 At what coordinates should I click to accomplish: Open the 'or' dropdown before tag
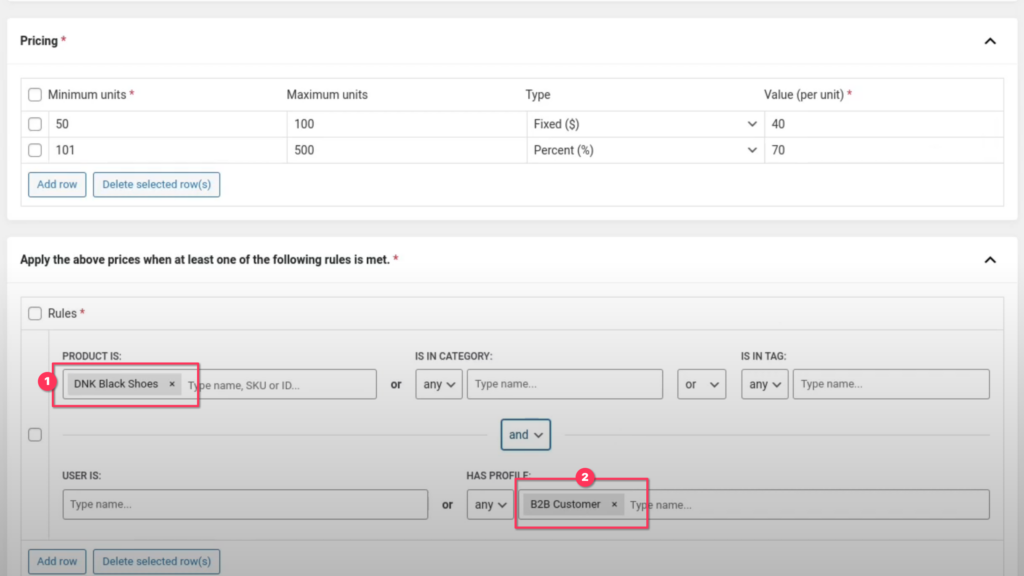coord(701,384)
